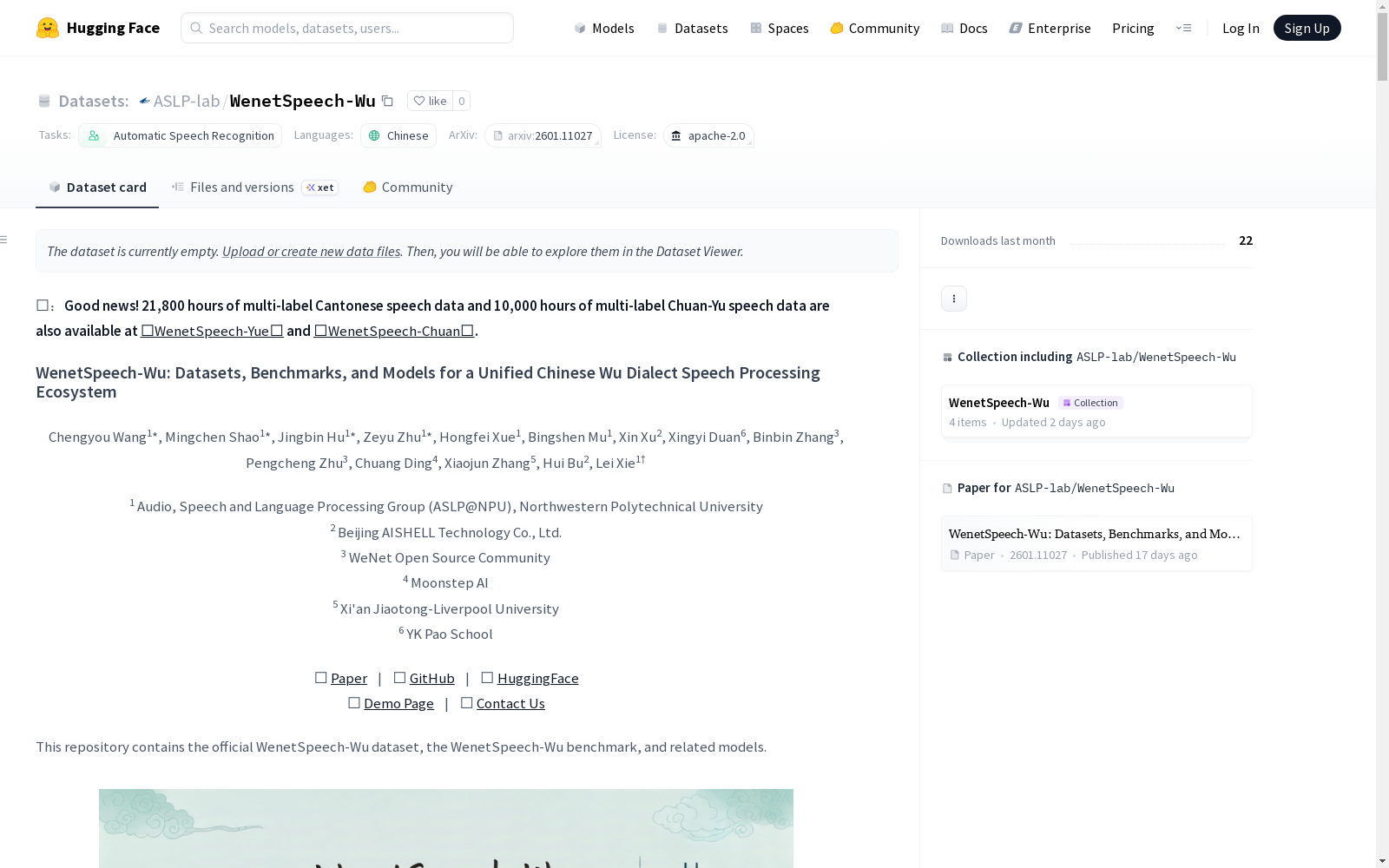Open Community in the top navigation bar

click(x=875, y=28)
